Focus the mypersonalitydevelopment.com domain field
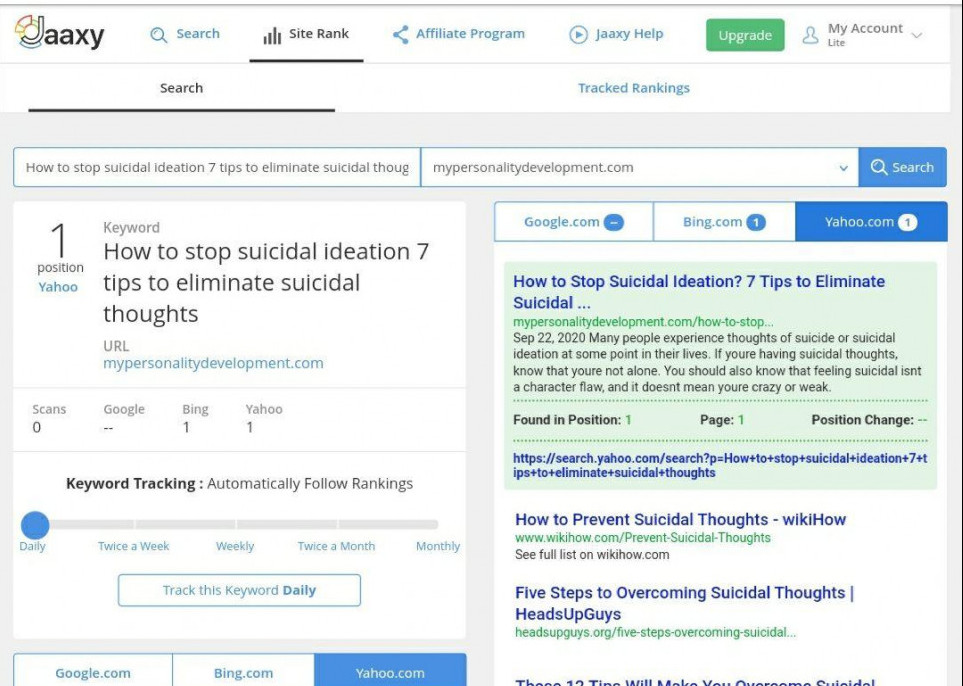This screenshot has height=686, width=963. point(639,167)
